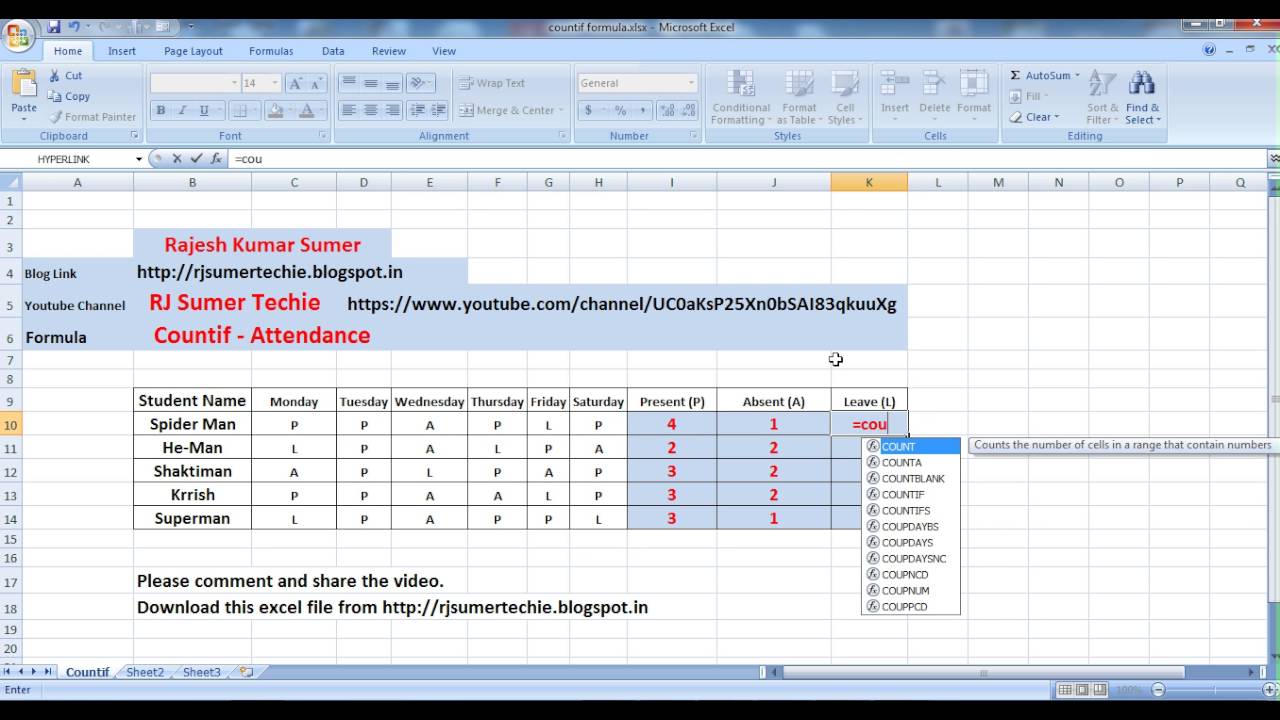Cut the selection with Cut
Screen dimensions: 1280x720
(x=66, y=76)
